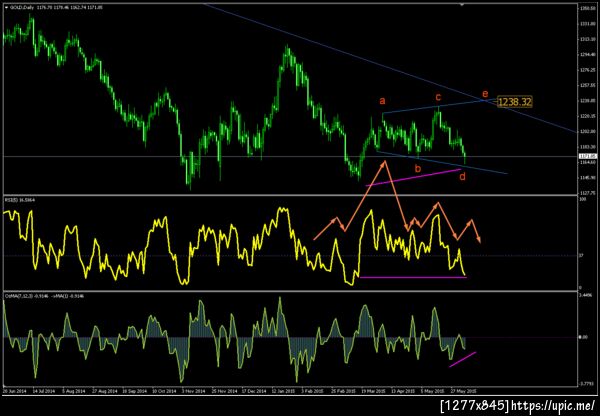Click the RSI level value 37 on scale
600x416 pixels.
580,255
